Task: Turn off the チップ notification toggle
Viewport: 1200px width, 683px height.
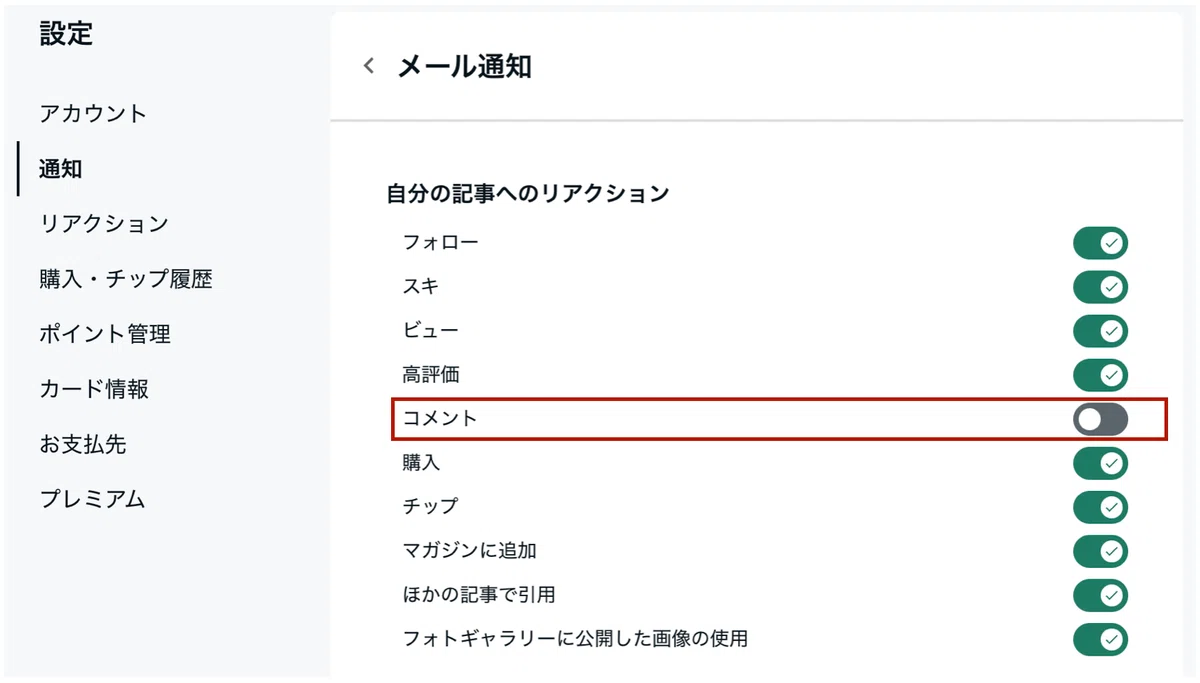Action: (1100, 507)
